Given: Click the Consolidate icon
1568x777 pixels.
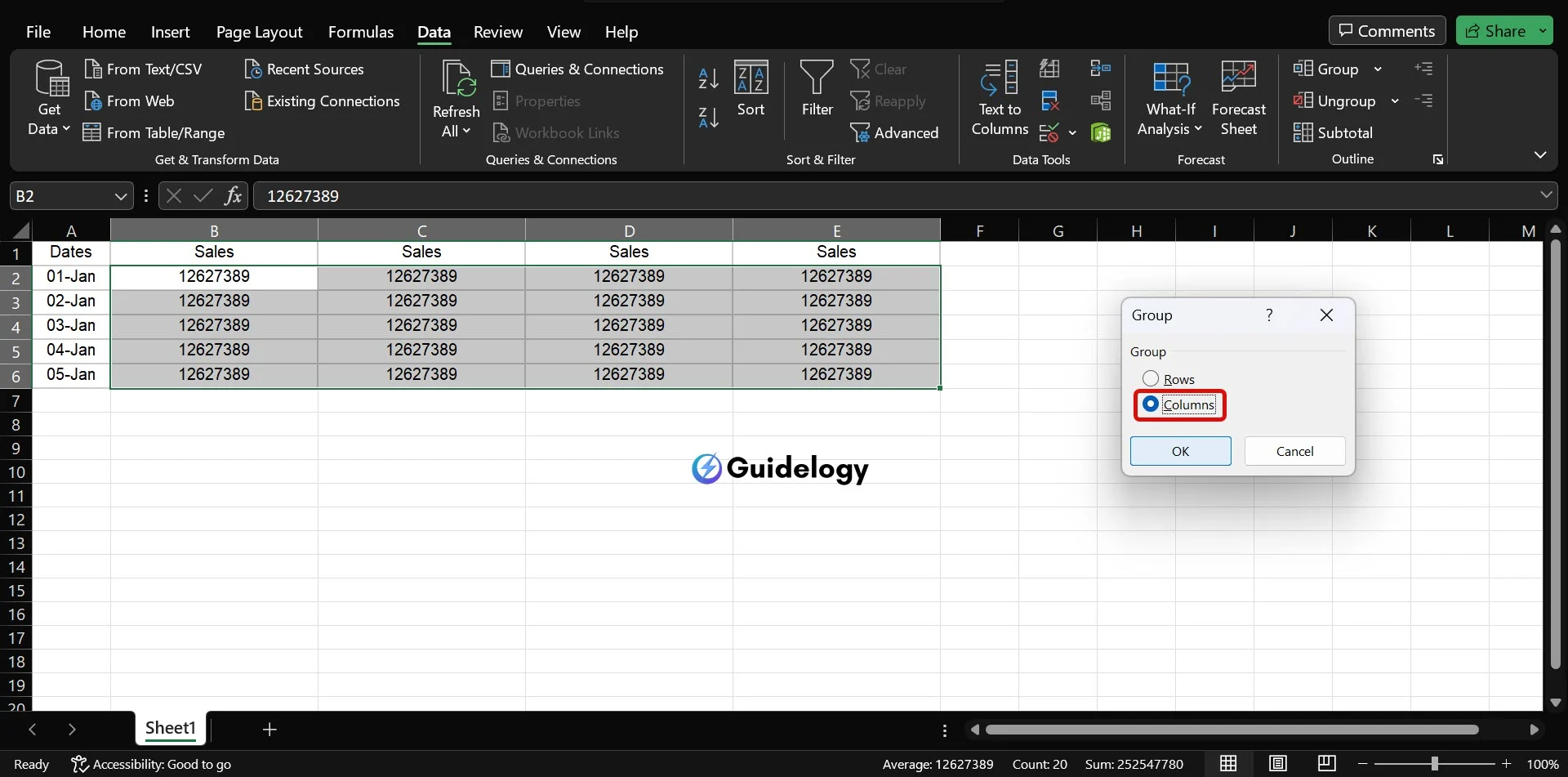Looking at the screenshot, I should coord(1101,69).
